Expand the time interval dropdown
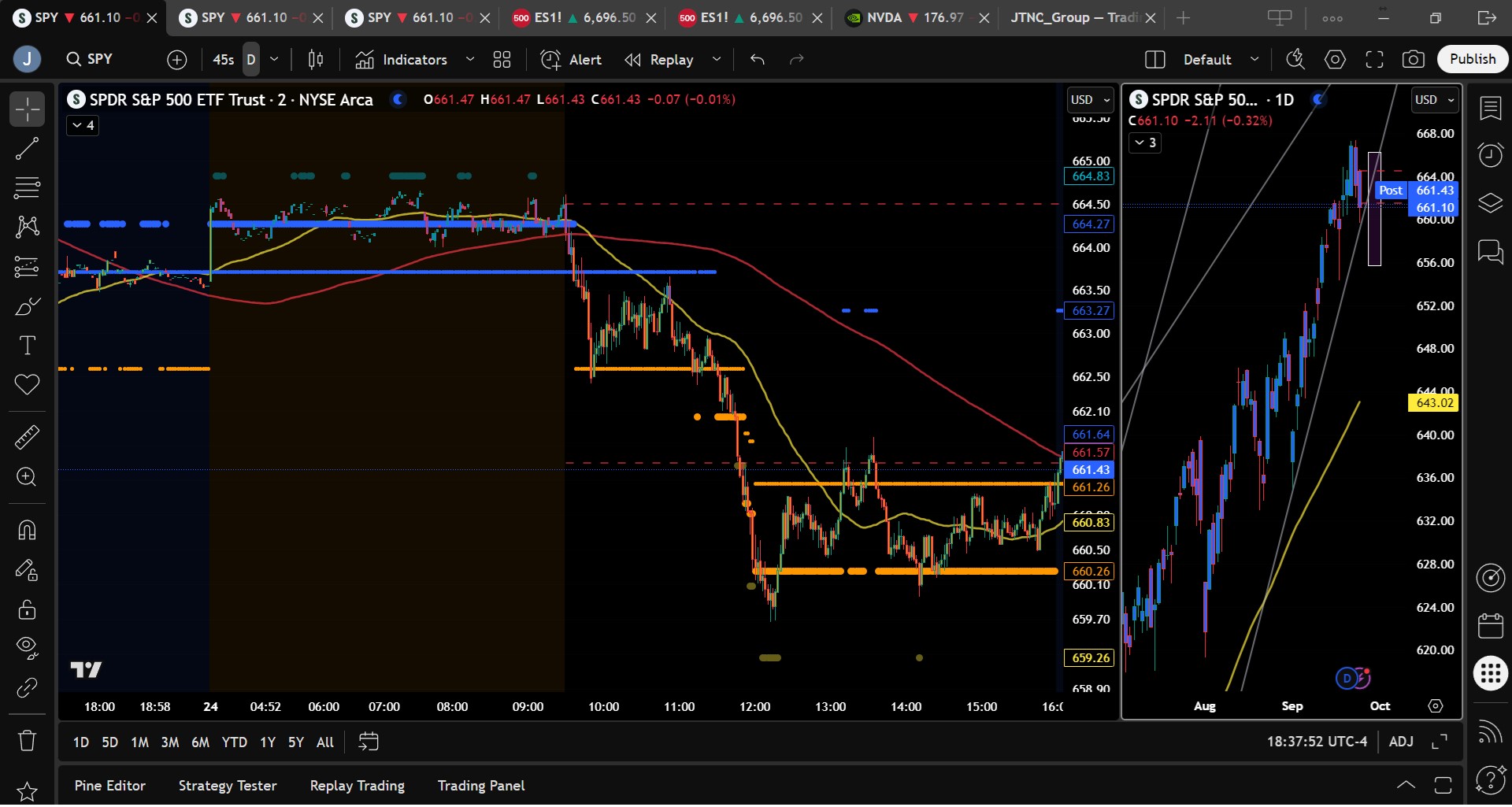This screenshot has height=807, width=1512. point(274,60)
